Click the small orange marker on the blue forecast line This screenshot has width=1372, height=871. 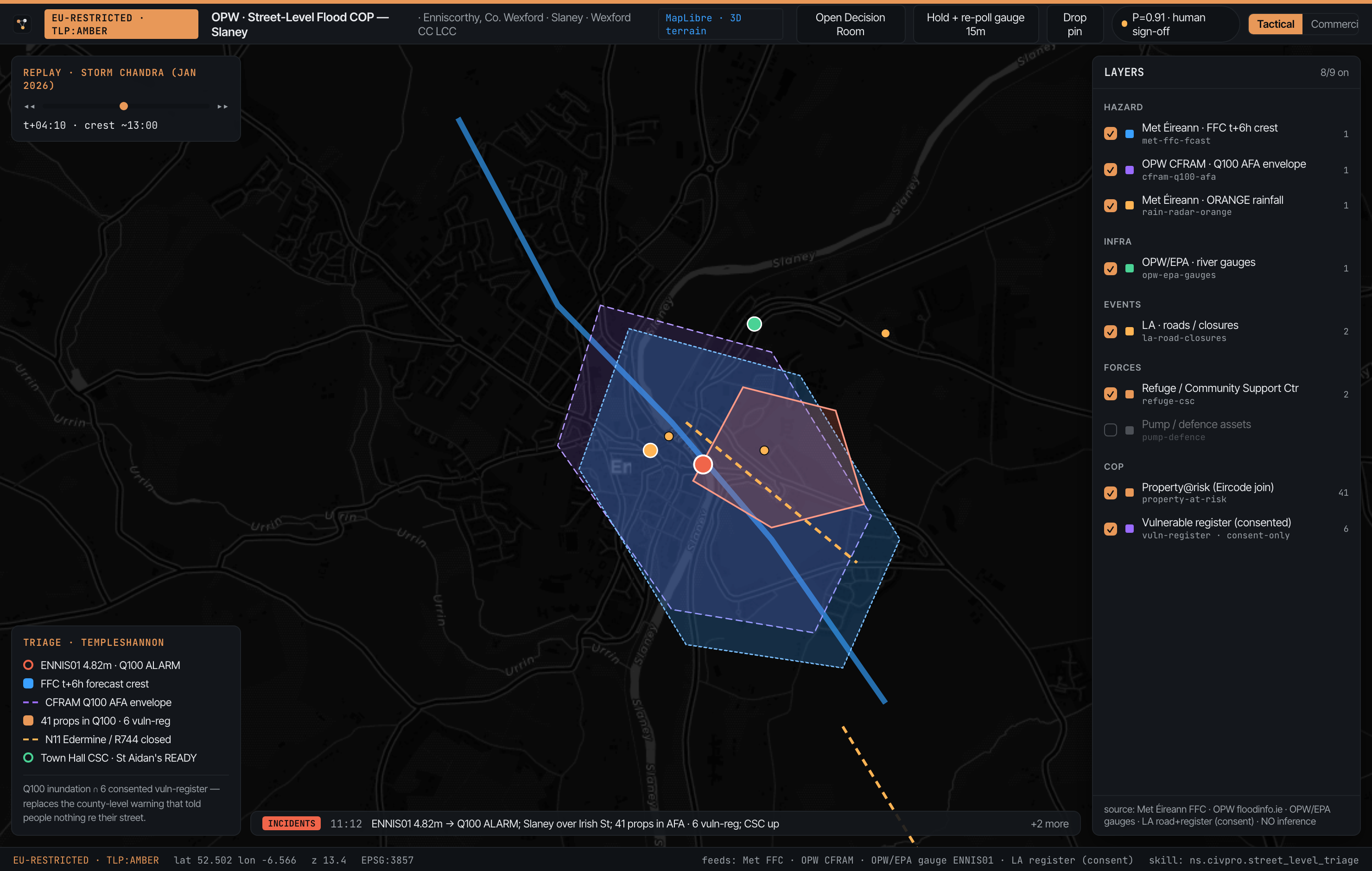(x=668, y=436)
